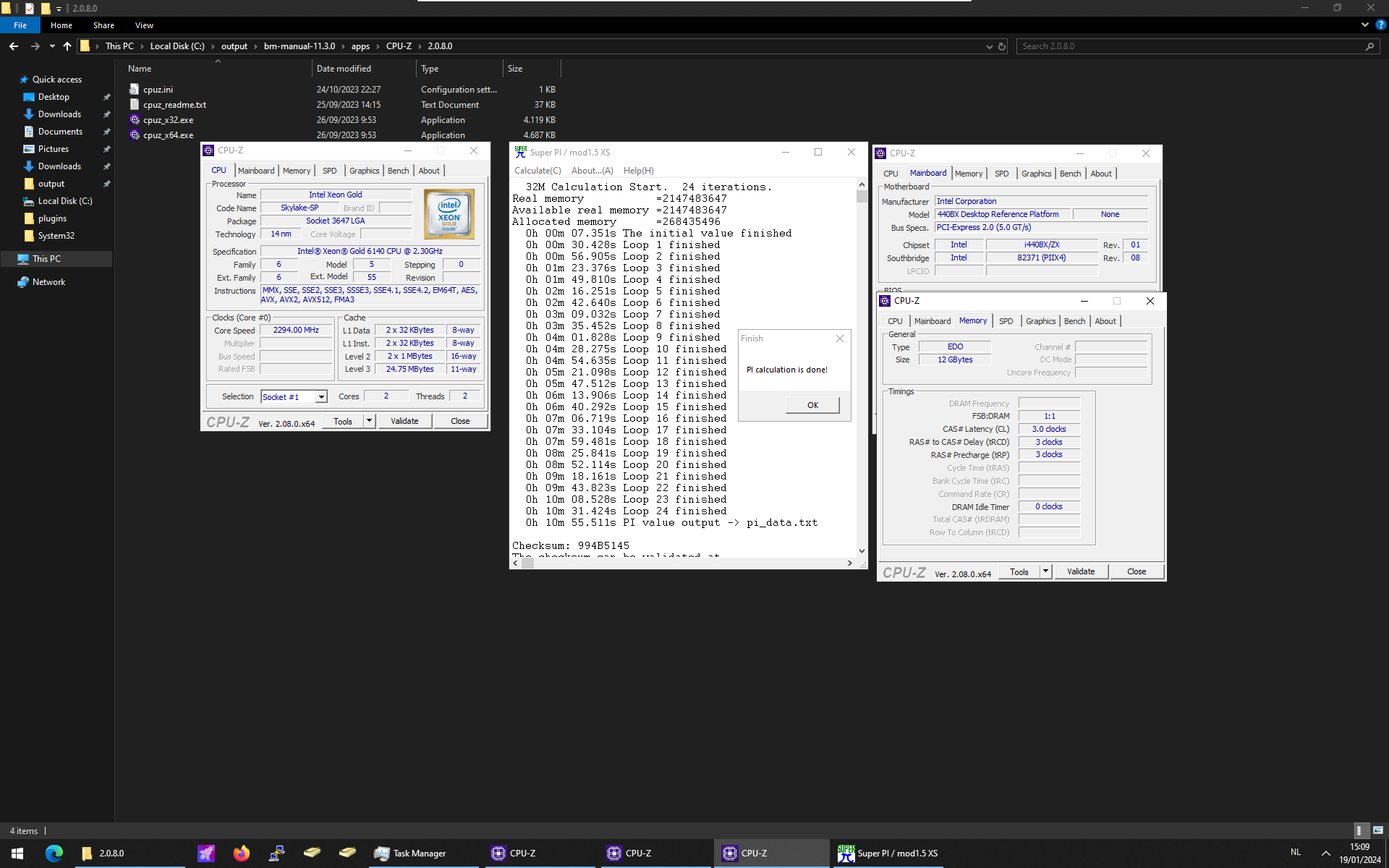This screenshot has height=868, width=1389.
Task: Open the Network location
Action: tap(48, 282)
